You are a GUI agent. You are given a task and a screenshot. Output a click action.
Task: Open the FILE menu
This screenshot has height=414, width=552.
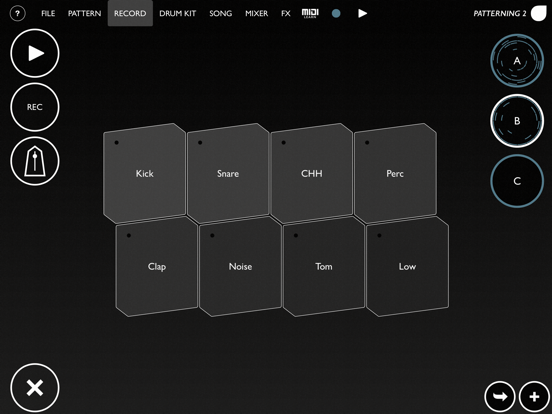pyautogui.click(x=48, y=13)
